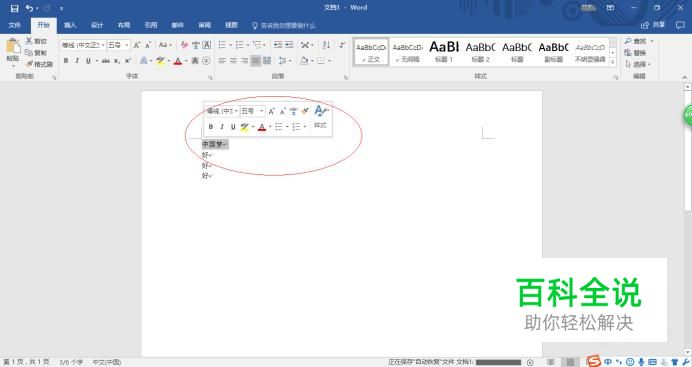Click the Share (共享) button

click(653, 25)
